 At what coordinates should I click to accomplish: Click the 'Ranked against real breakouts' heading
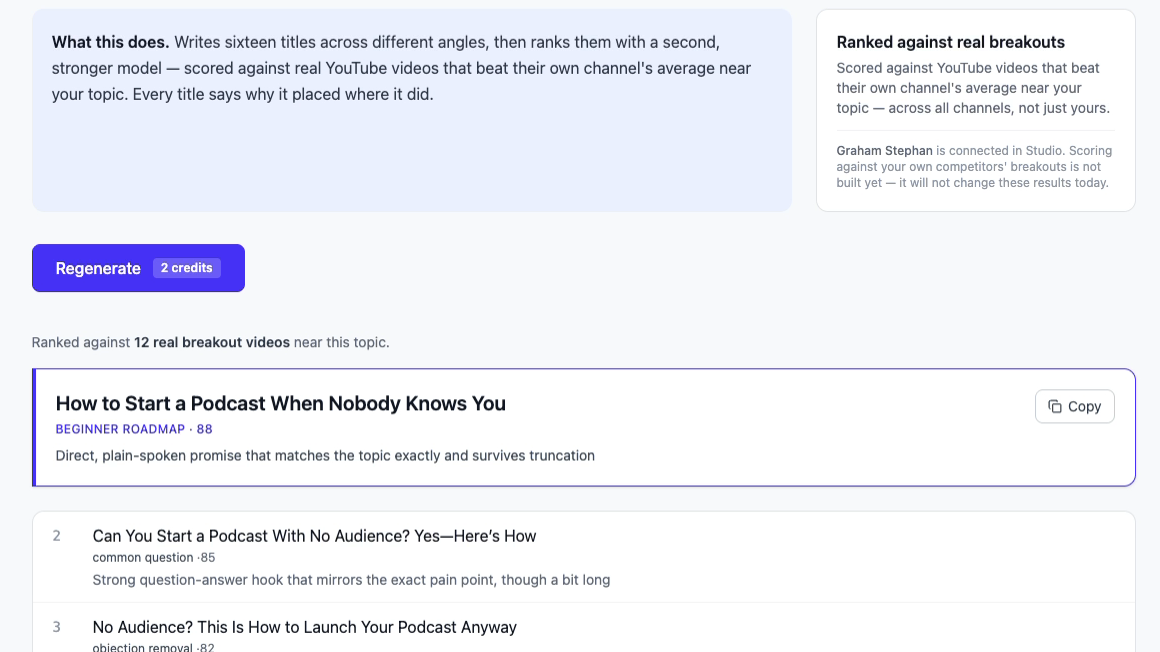(951, 42)
